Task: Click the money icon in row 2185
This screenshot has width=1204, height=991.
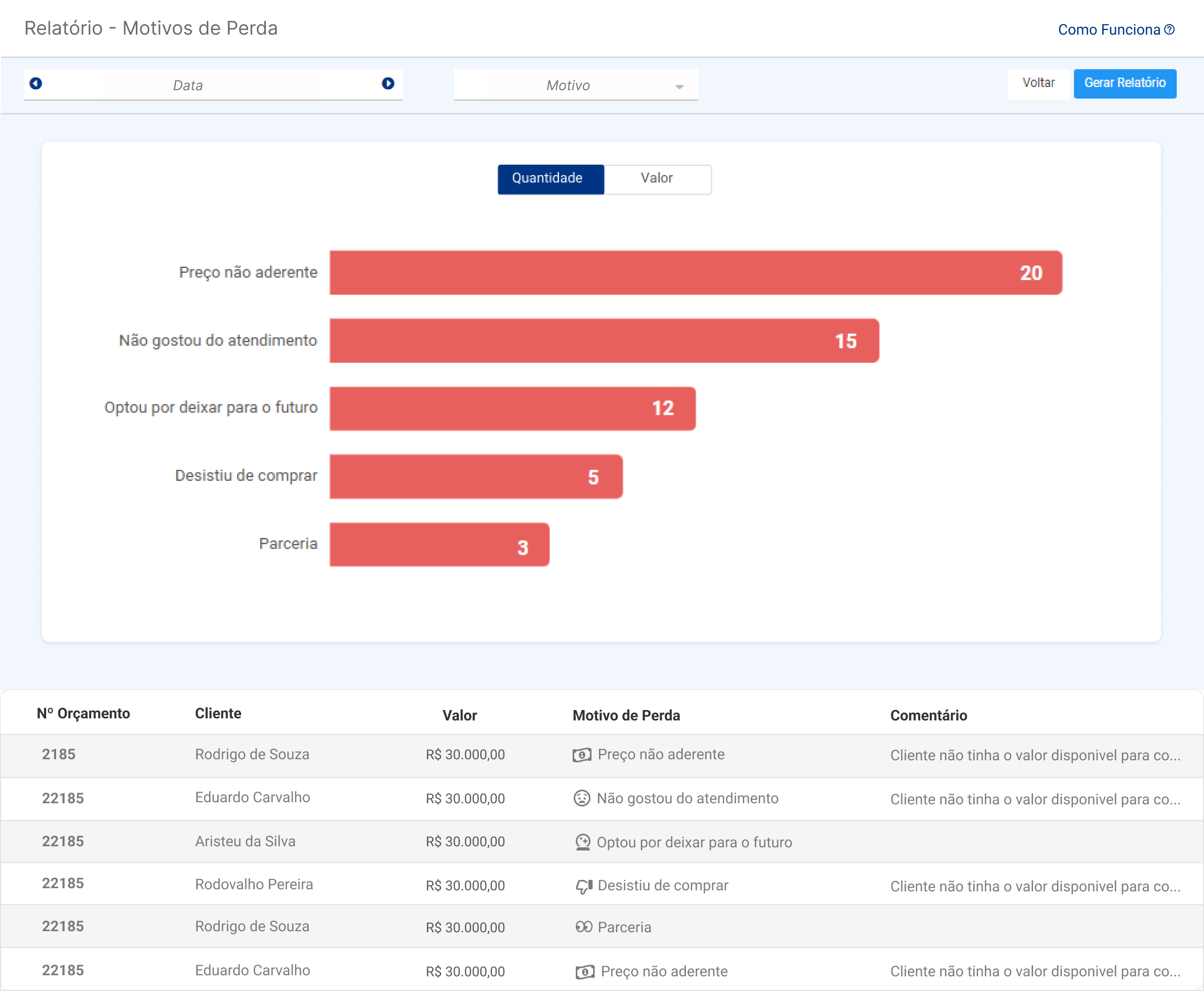Action: pos(581,755)
